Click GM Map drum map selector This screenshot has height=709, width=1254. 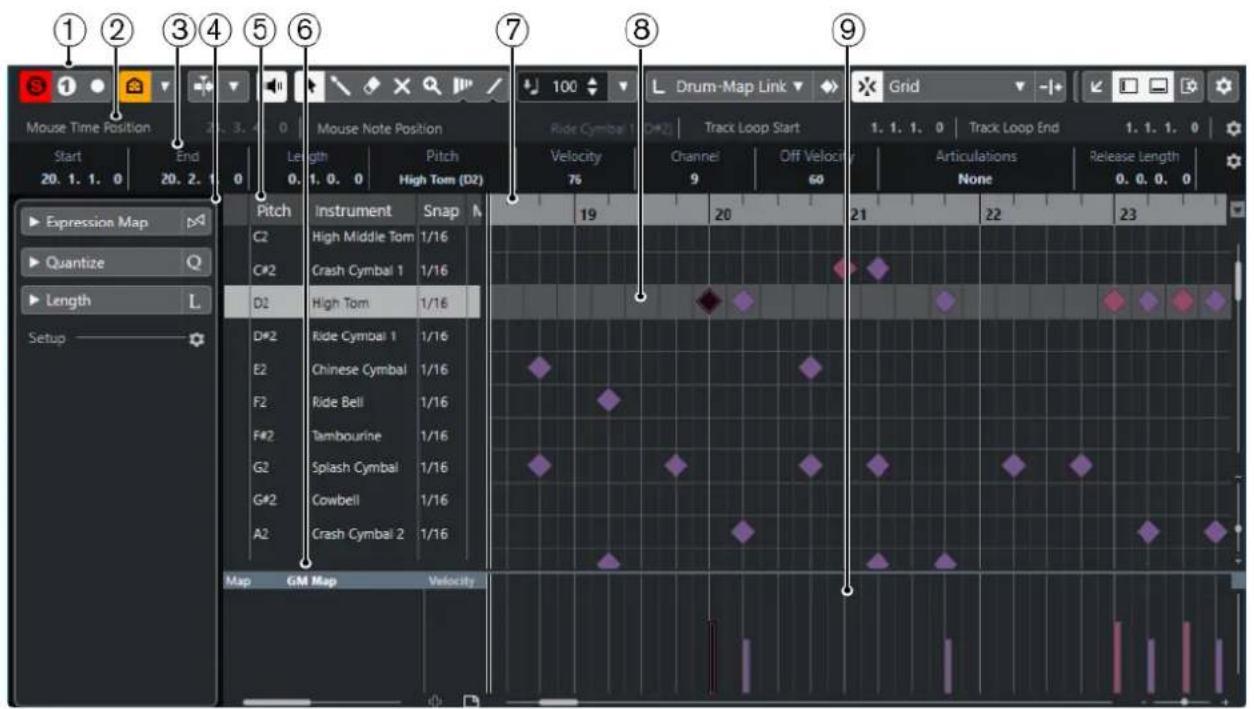click(312, 581)
